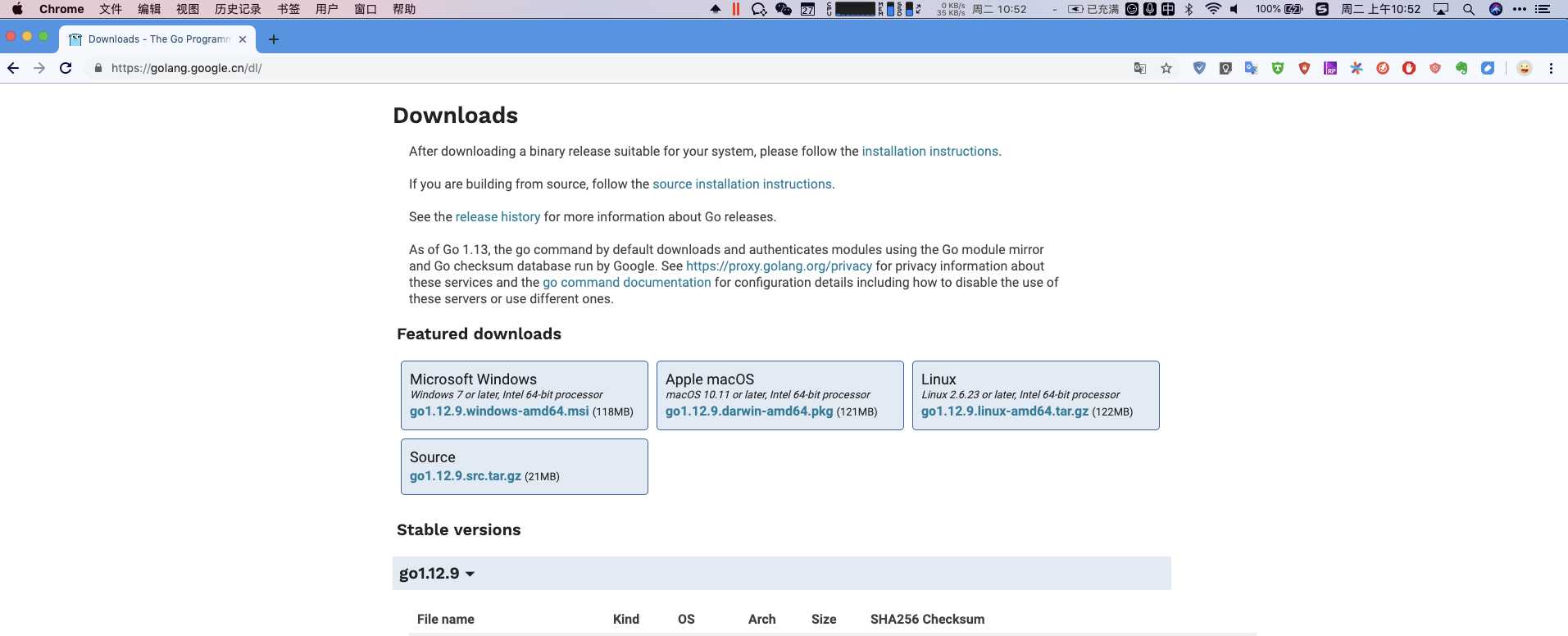Open the red shield flame extension

1304,68
